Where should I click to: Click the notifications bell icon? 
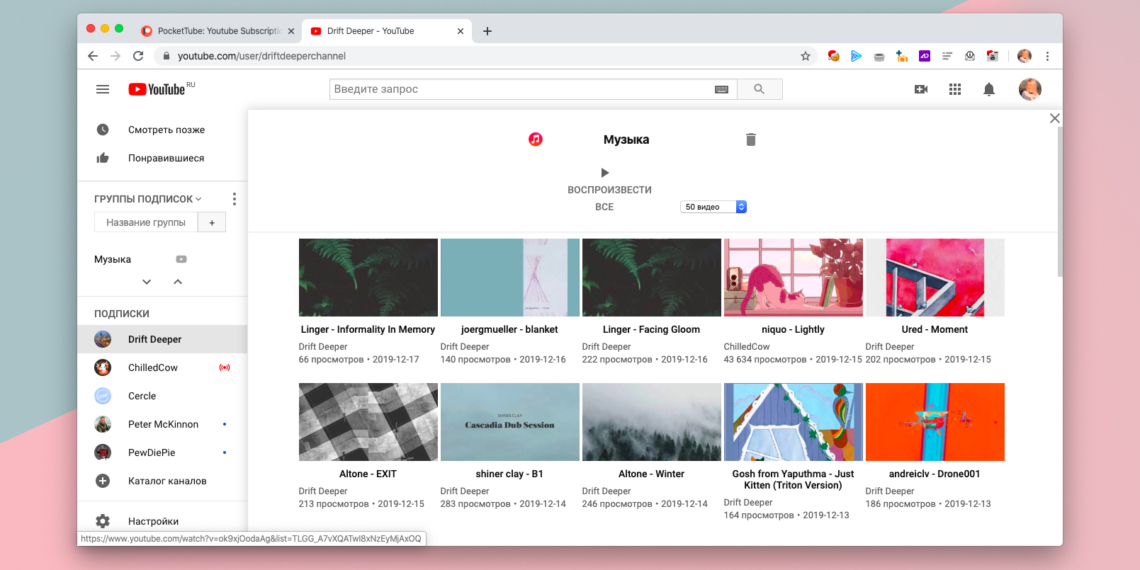tap(988, 89)
